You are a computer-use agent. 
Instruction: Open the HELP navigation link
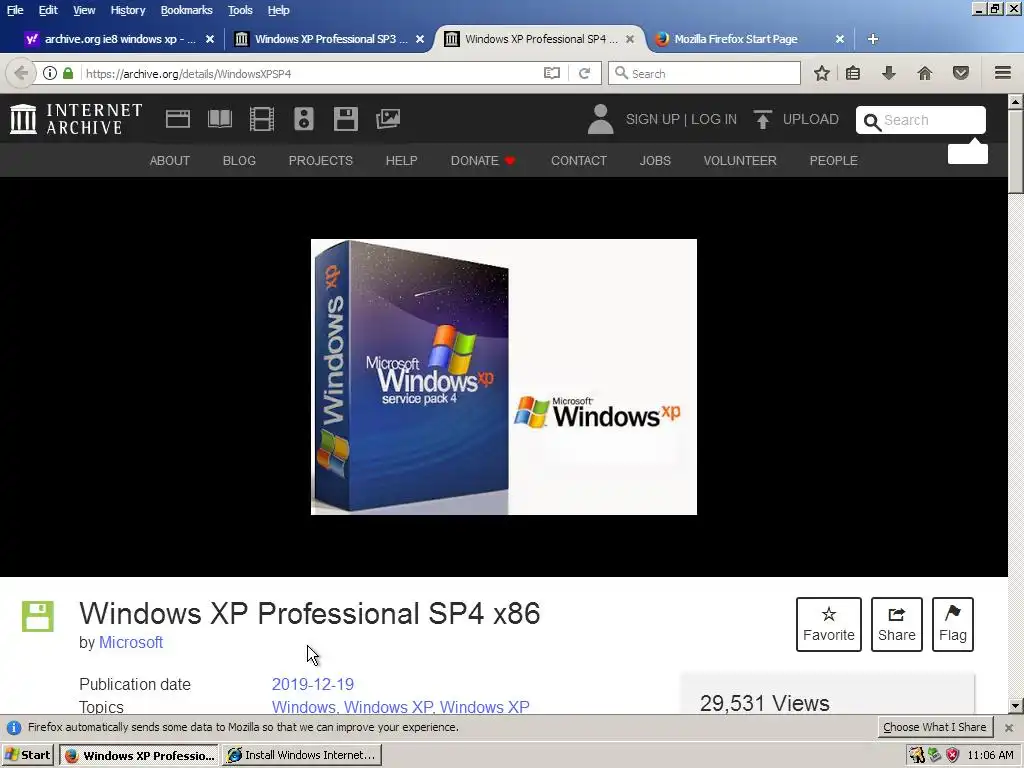tap(401, 161)
